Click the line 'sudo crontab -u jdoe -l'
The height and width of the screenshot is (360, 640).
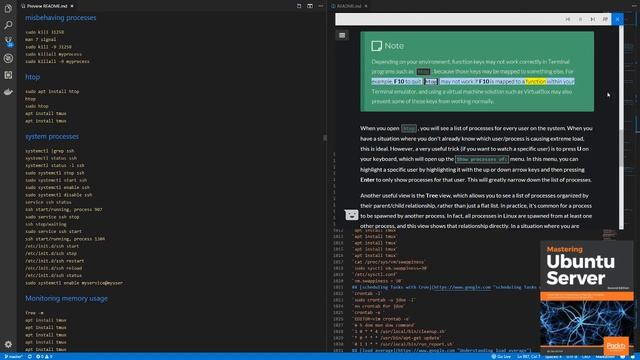click(x=384, y=300)
